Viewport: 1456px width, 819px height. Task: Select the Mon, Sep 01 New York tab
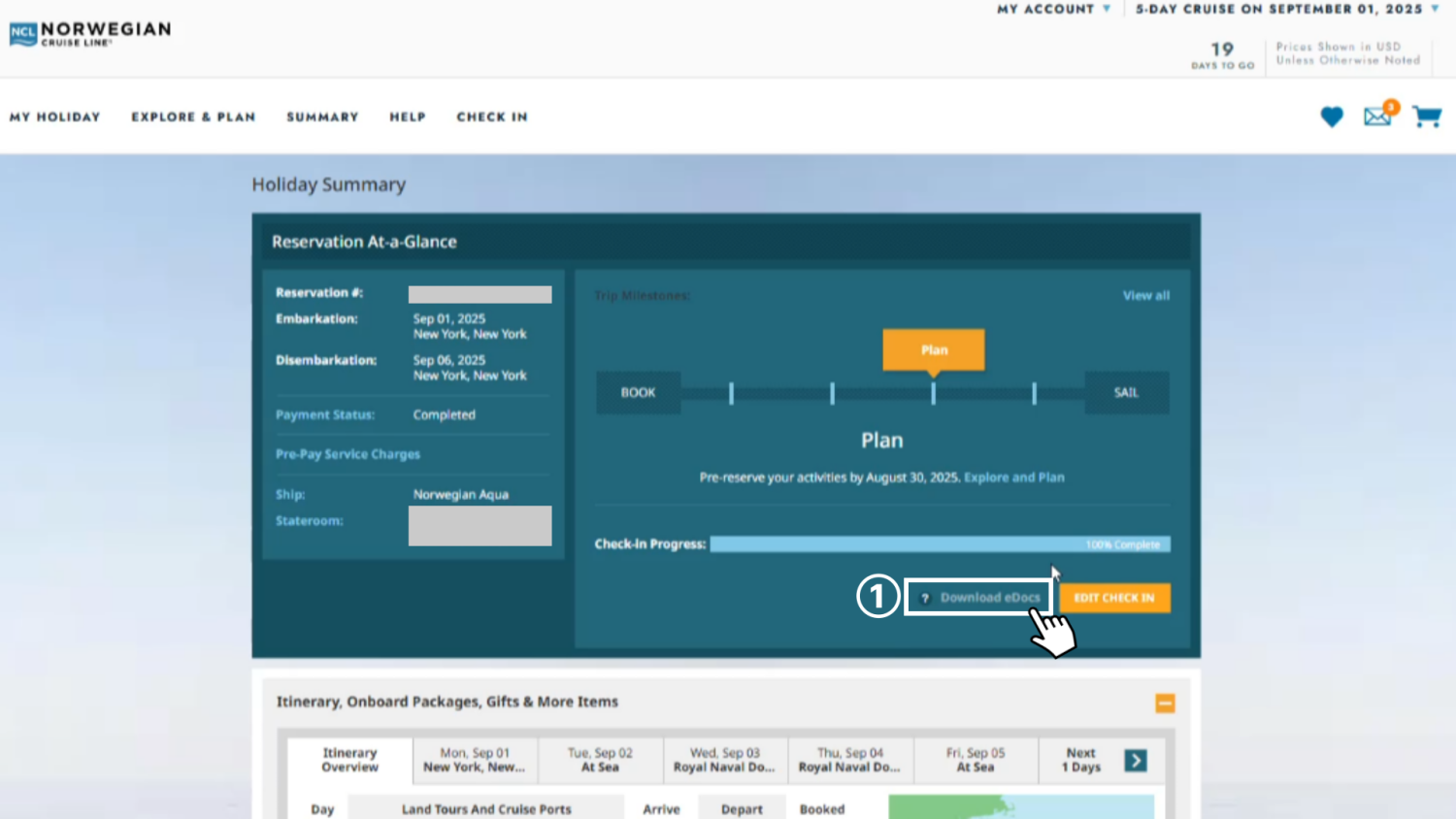pyautogui.click(x=475, y=760)
